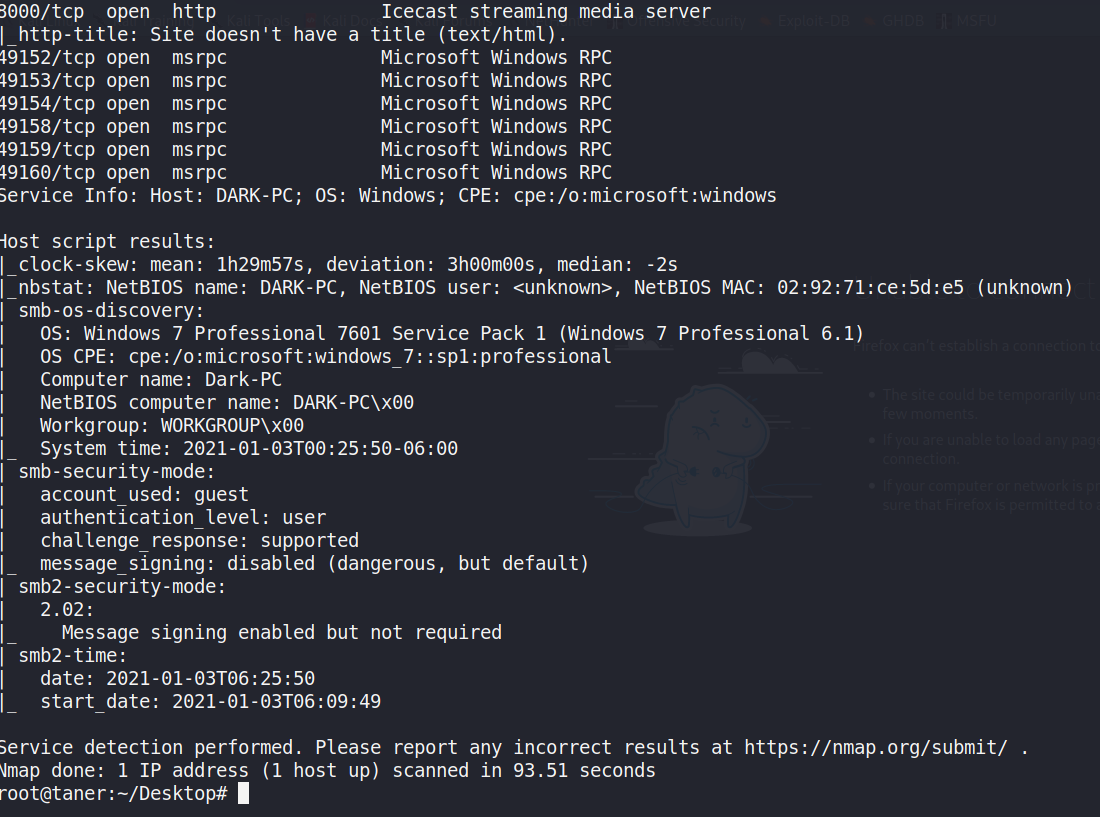Open the Offensive Security bookmark icon

point(616,21)
